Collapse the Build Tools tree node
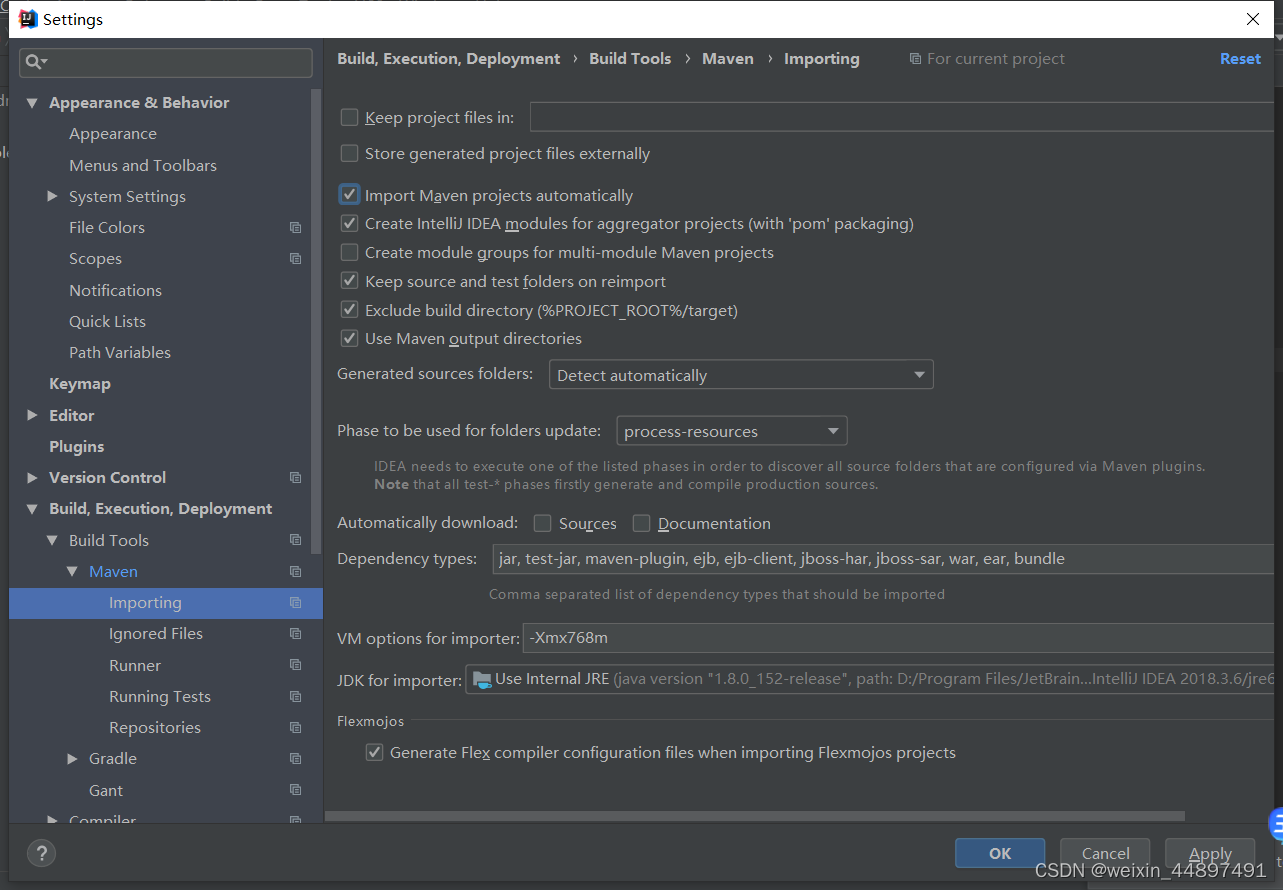Viewport: 1283px width, 890px height. [x=53, y=540]
